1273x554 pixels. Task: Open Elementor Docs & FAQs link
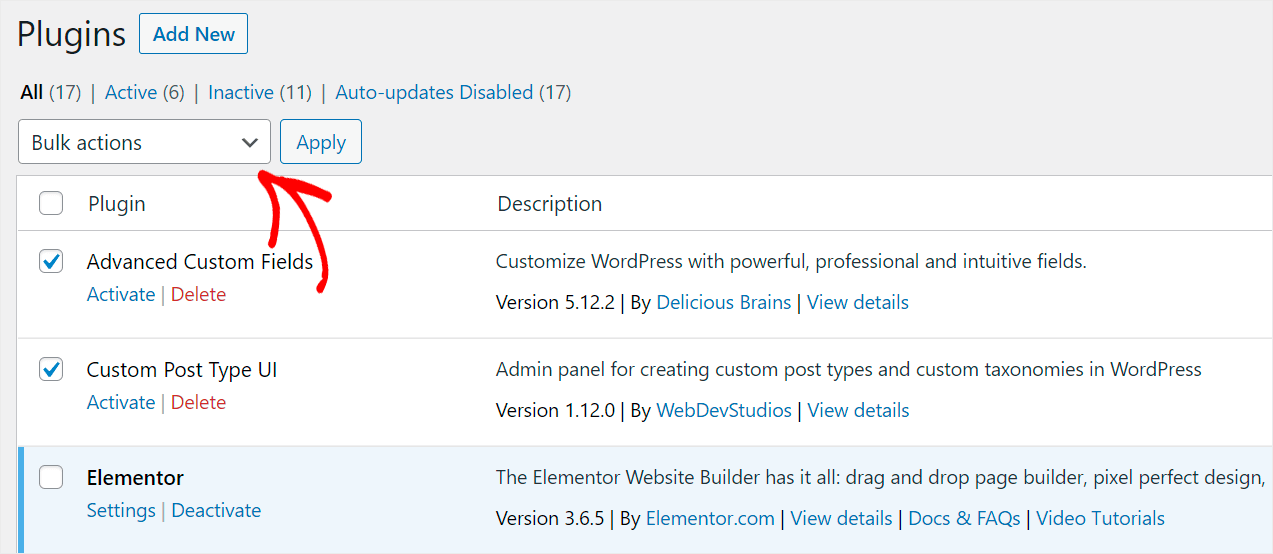(964, 518)
